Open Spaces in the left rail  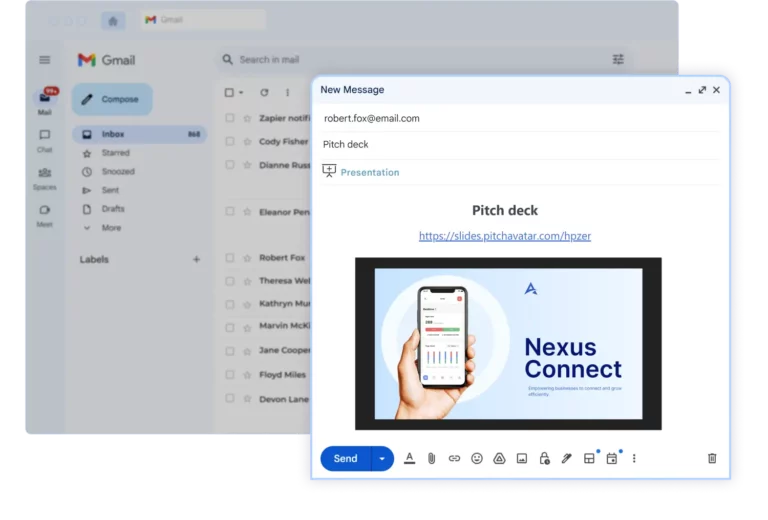pyautogui.click(x=45, y=179)
